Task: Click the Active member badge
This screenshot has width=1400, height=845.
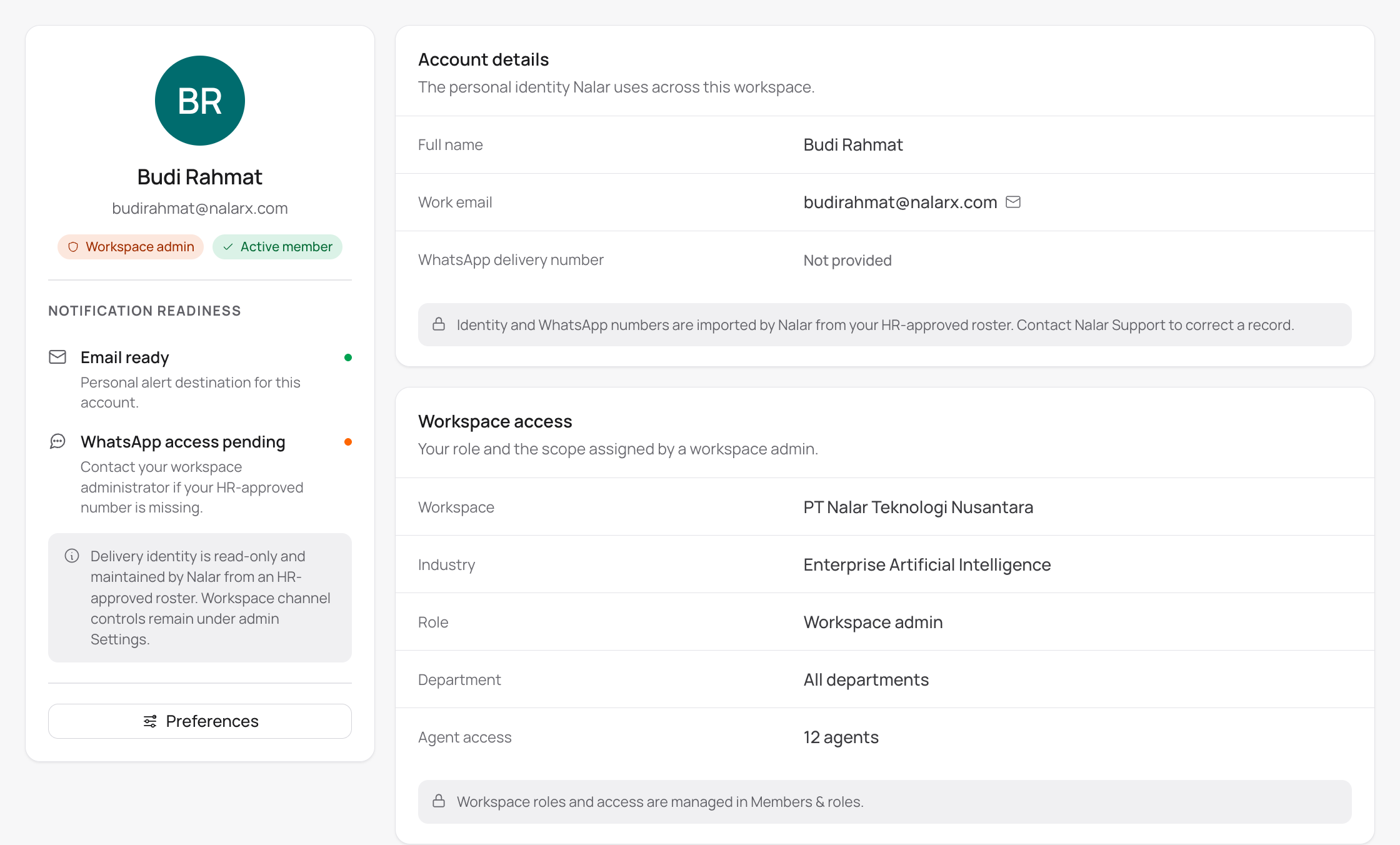Action: [277, 247]
